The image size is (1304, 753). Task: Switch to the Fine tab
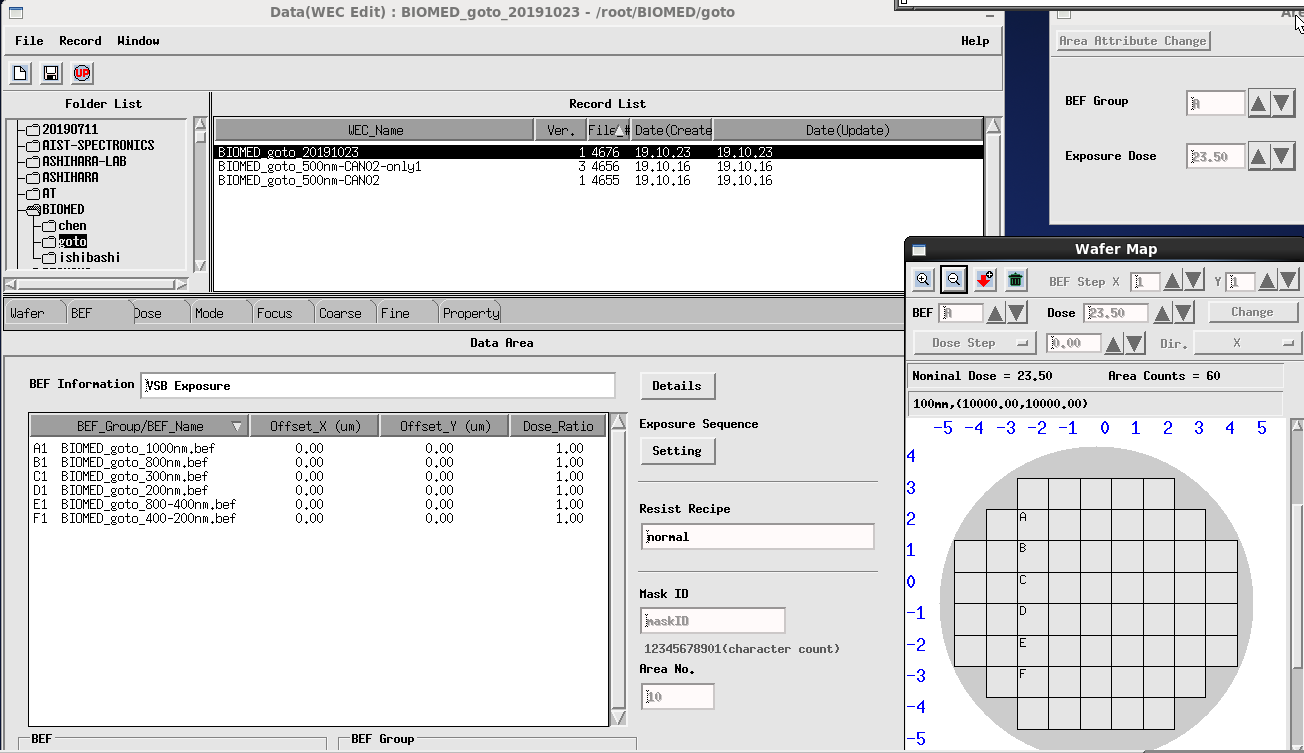(x=406, y=313)
